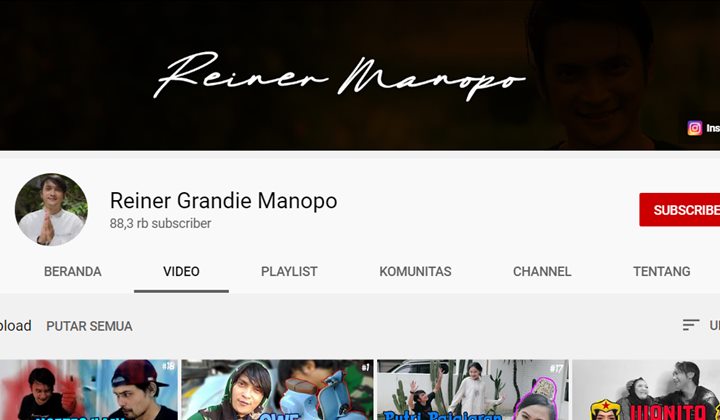Image resolution: width=720 pixels, height=420 pixels.
Task: Go to the KOMUNITAS tab
Action: click(415, 271)
